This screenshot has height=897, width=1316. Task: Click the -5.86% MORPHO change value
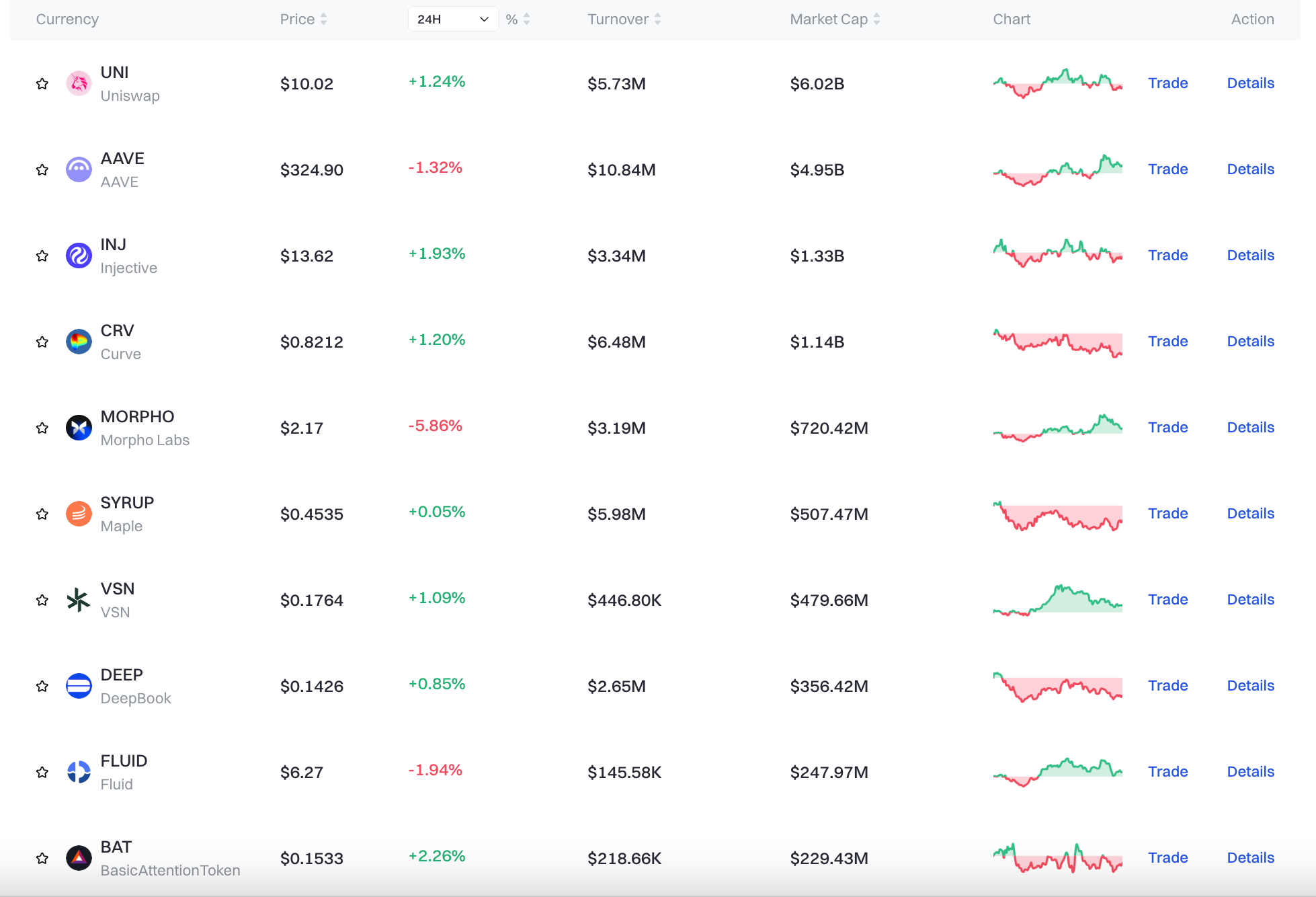pyautogui.click(x=436, y=426)
